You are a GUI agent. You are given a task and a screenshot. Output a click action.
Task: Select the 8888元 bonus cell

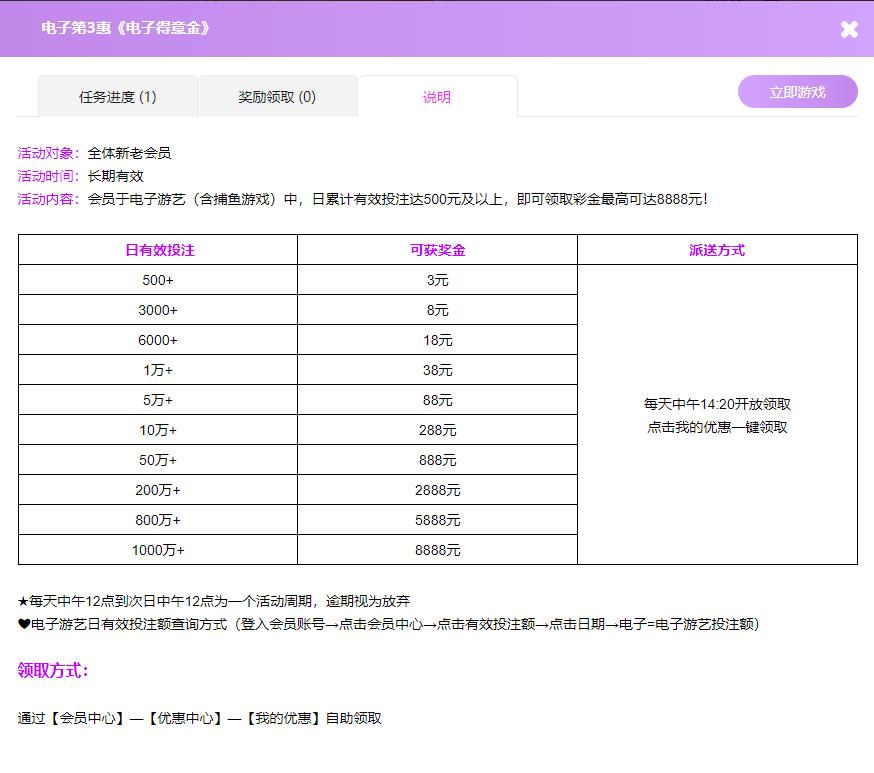point(437,550)
